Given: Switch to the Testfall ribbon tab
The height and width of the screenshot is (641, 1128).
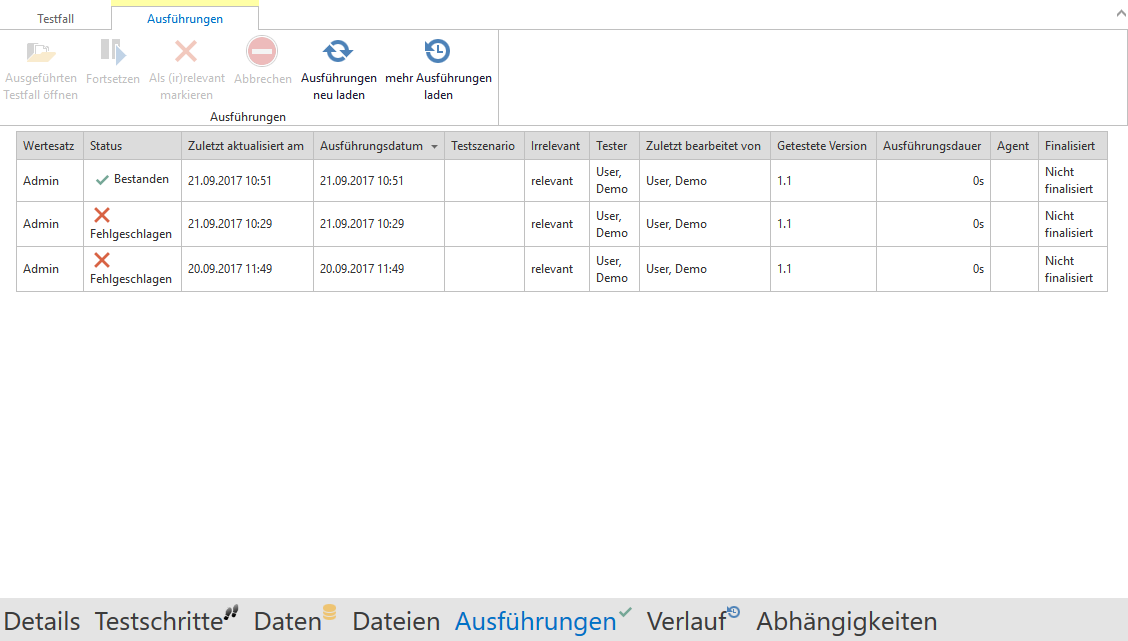Looking at the screenshot, I should pyautogui.click(x=55, y=19).
